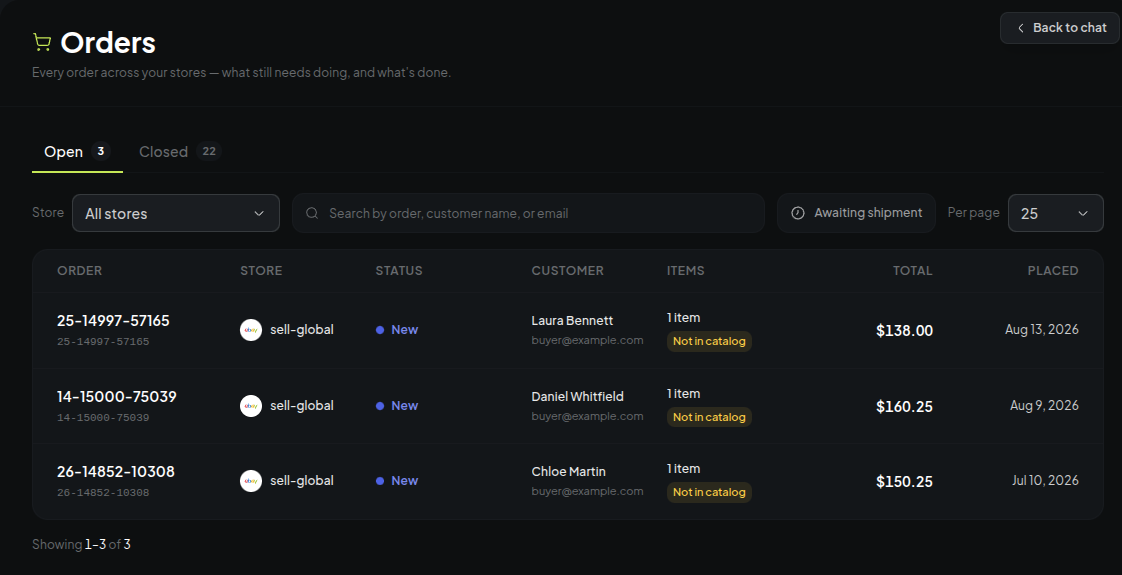This screenshot has width=1122, height=575.
Task: Click the clock icon in Awaiting shipment
Action: coord(798,213)
